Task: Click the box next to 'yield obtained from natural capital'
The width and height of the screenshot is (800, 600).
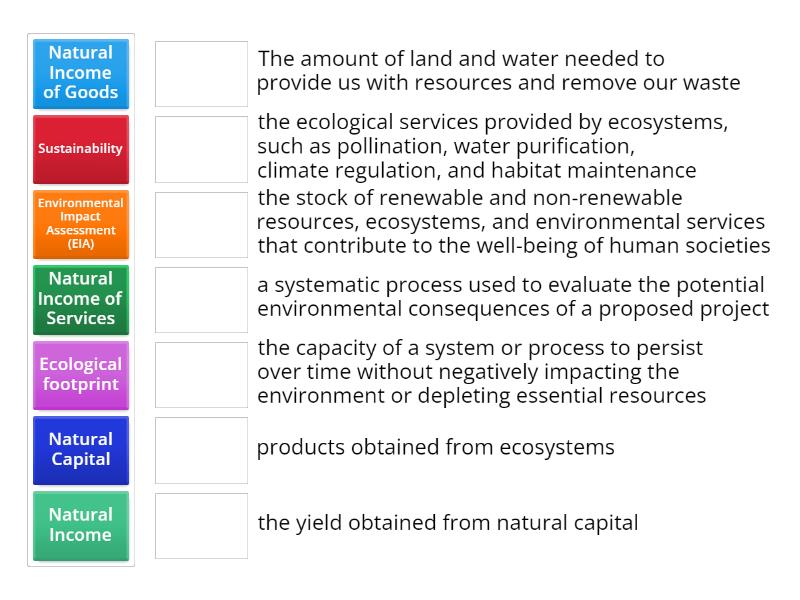Action: click(x=200, y=524)
